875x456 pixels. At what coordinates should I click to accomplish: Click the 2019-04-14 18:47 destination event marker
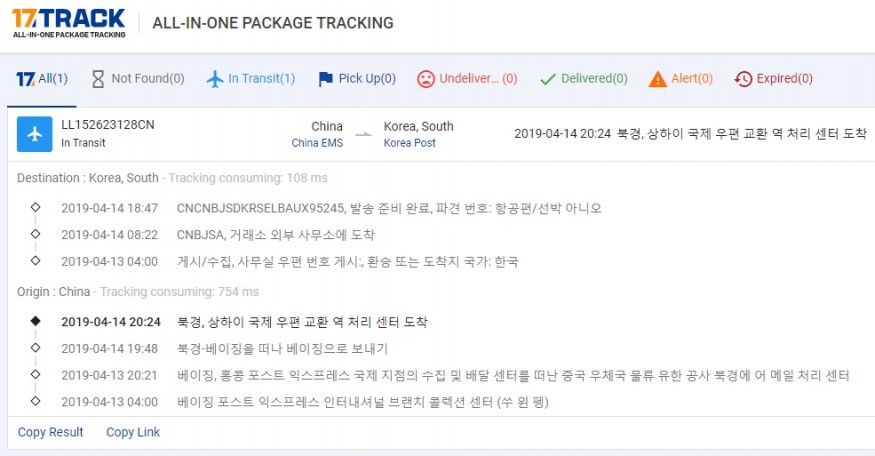tap(35, 207)
